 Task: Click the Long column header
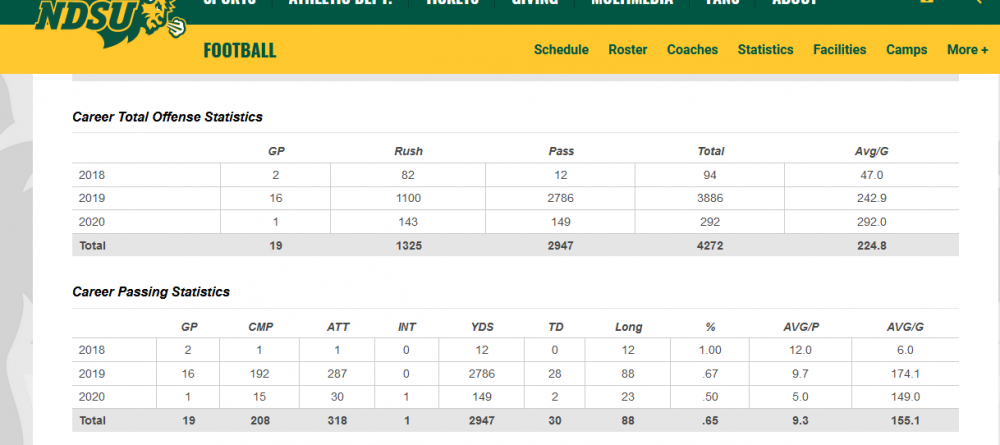[x=628, y=327]
